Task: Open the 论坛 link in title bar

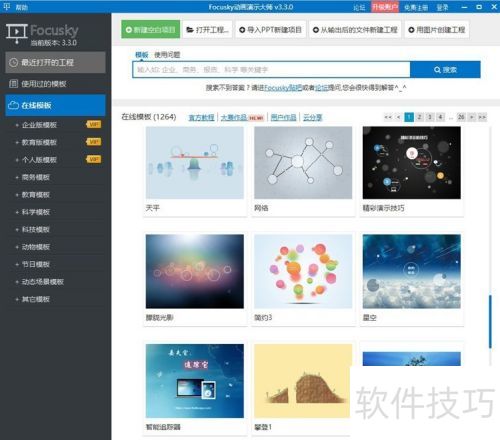Action: tap(359, 7)
